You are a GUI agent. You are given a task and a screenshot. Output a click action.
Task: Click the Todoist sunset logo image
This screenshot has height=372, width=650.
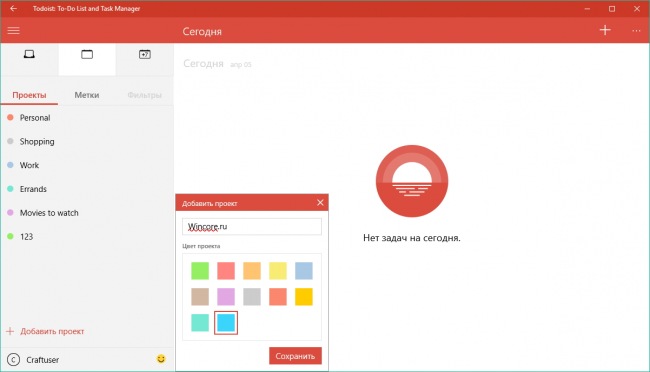click(412, 181)
